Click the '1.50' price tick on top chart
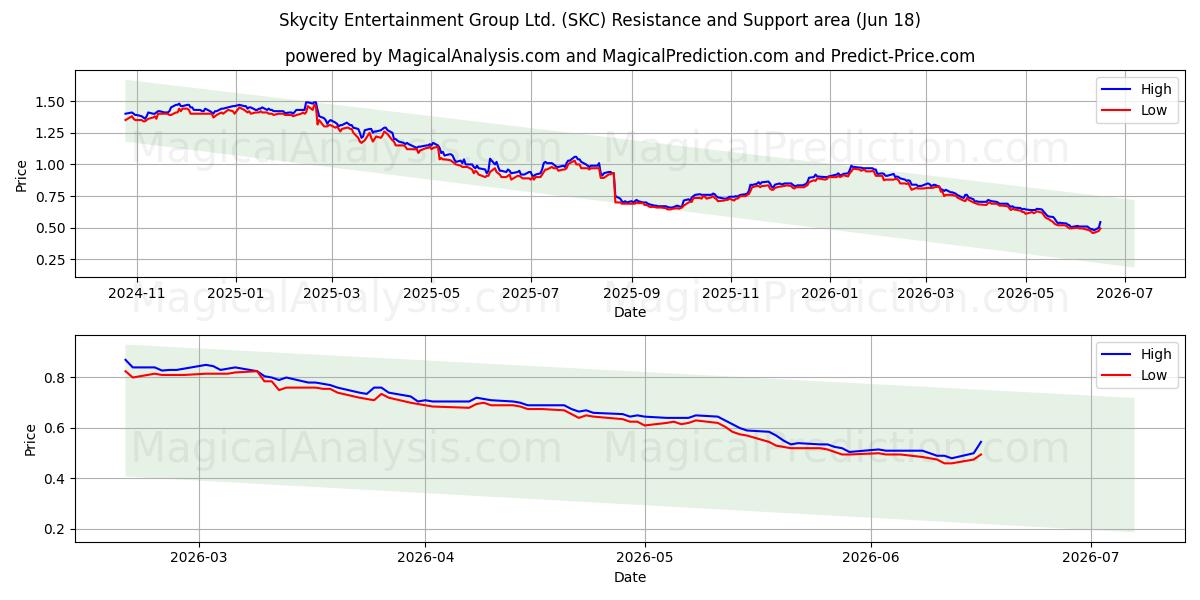The height and width of the screenshot is (600, 1200). (x=52, y=102)
